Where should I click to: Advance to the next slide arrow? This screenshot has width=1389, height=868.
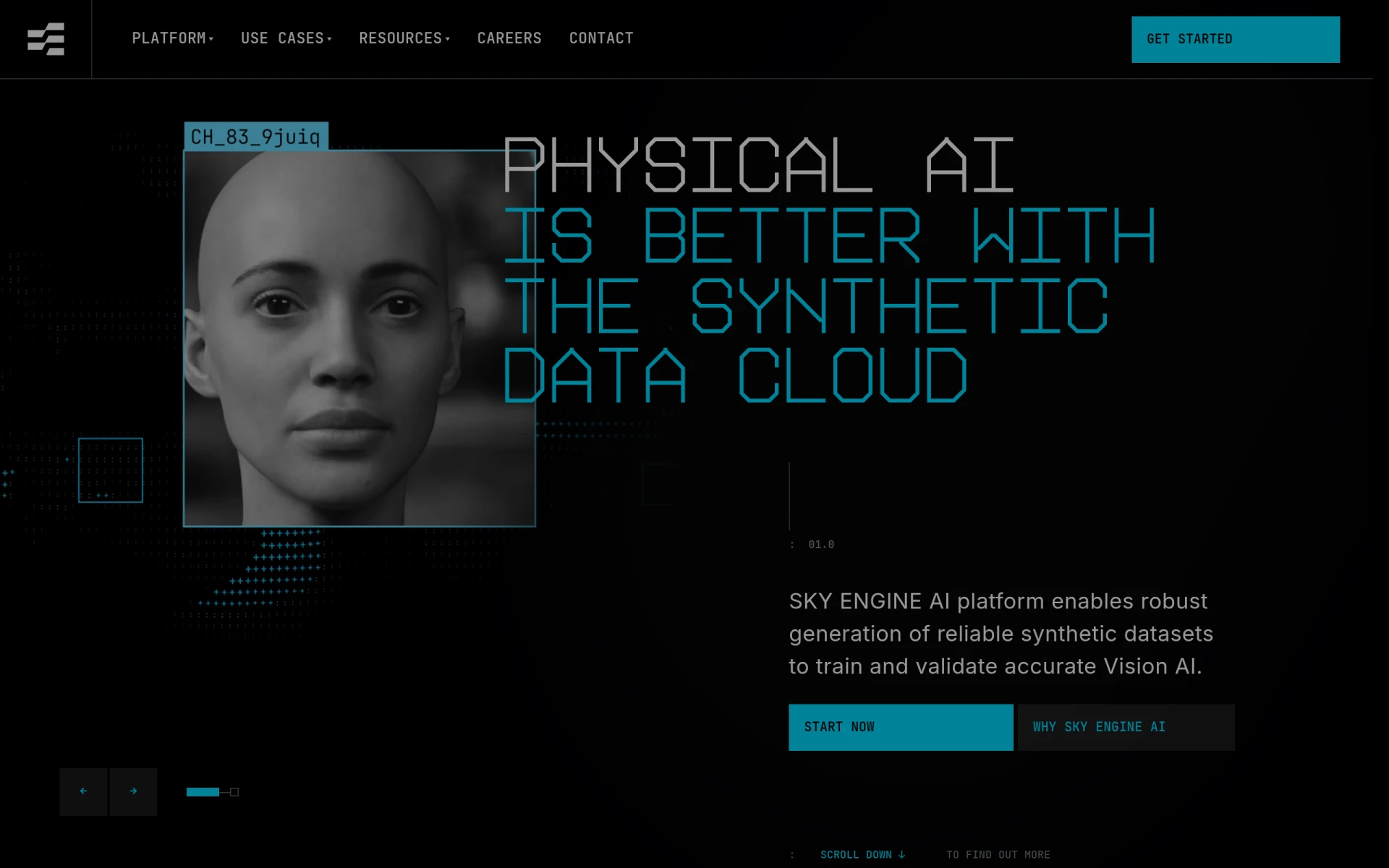pyautogui.click(x=133, y=791)
